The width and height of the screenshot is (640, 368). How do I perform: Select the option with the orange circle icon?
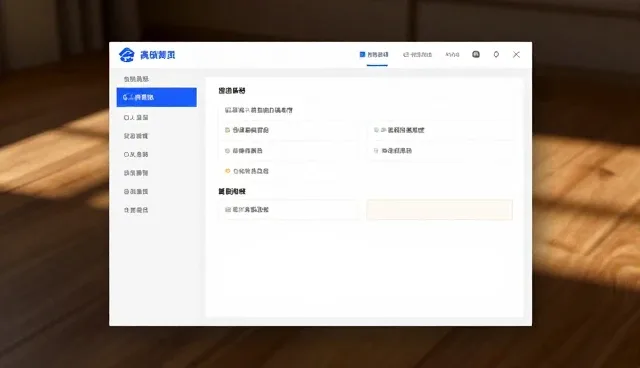tap(247, 171)
